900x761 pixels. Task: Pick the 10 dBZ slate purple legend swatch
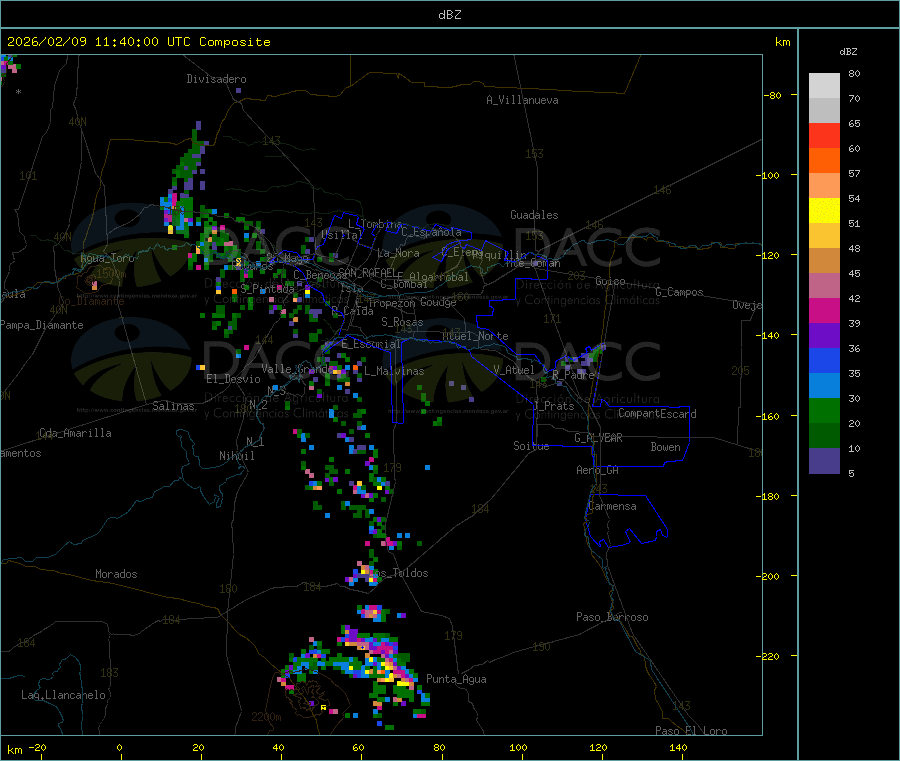click(824, 461)
